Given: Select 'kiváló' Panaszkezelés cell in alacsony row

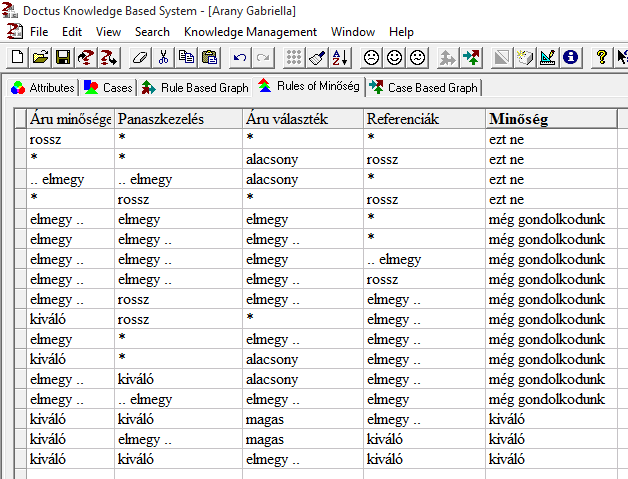Looking at the screenshot, I should pos(178,379).
